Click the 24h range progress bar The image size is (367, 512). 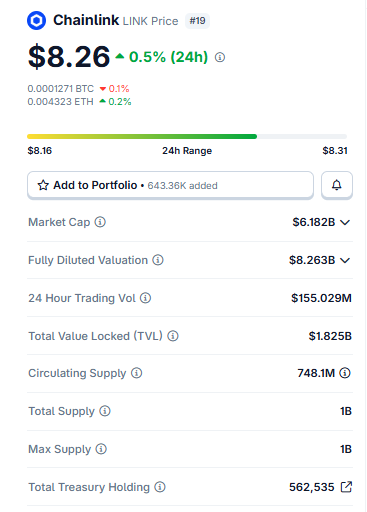click(x=187, y=136)
